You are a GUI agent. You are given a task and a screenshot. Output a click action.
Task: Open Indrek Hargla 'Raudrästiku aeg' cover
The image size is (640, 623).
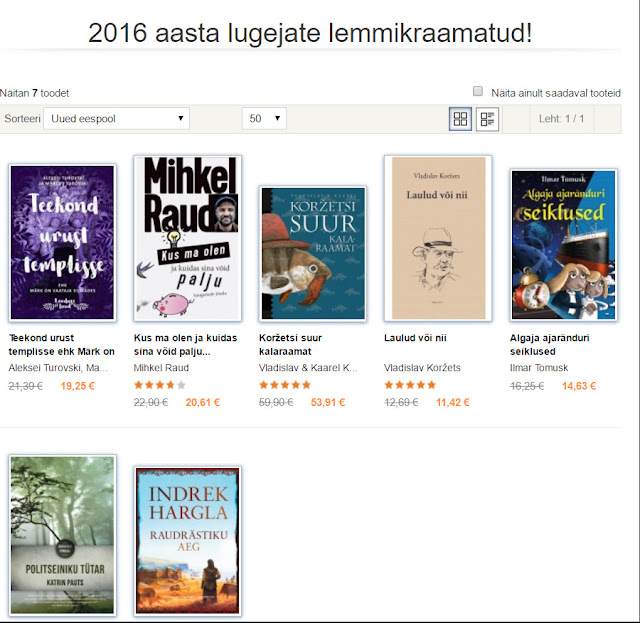[x=187, y=541]
